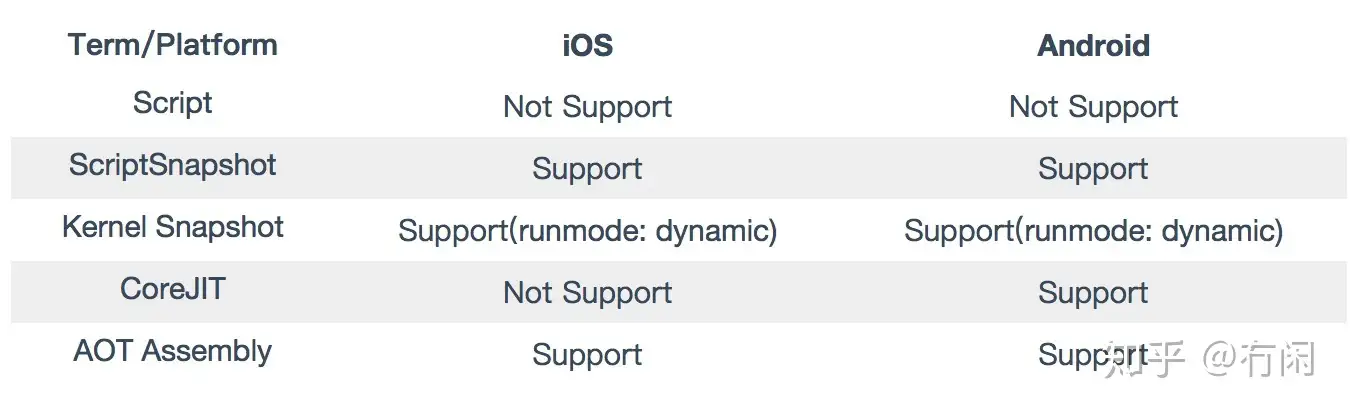1350x414 pixels.
Task: Click Android Support cell for CoreJIT
Action: click(1093, 293)
